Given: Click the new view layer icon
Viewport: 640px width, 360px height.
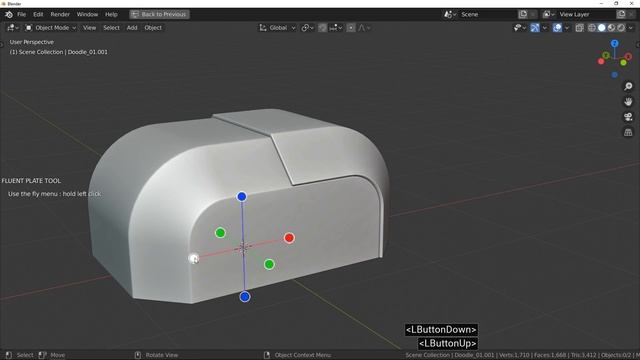Looking at the screenshot, I should [x=621, y=14].
